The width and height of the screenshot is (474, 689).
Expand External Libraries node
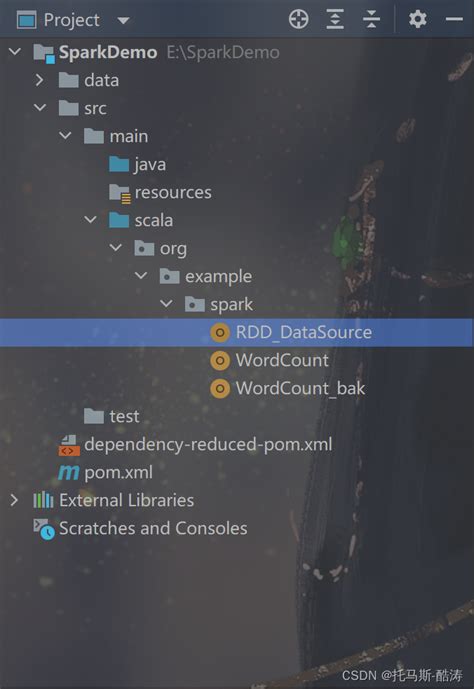pyautogui.click(x=14, y=500)
